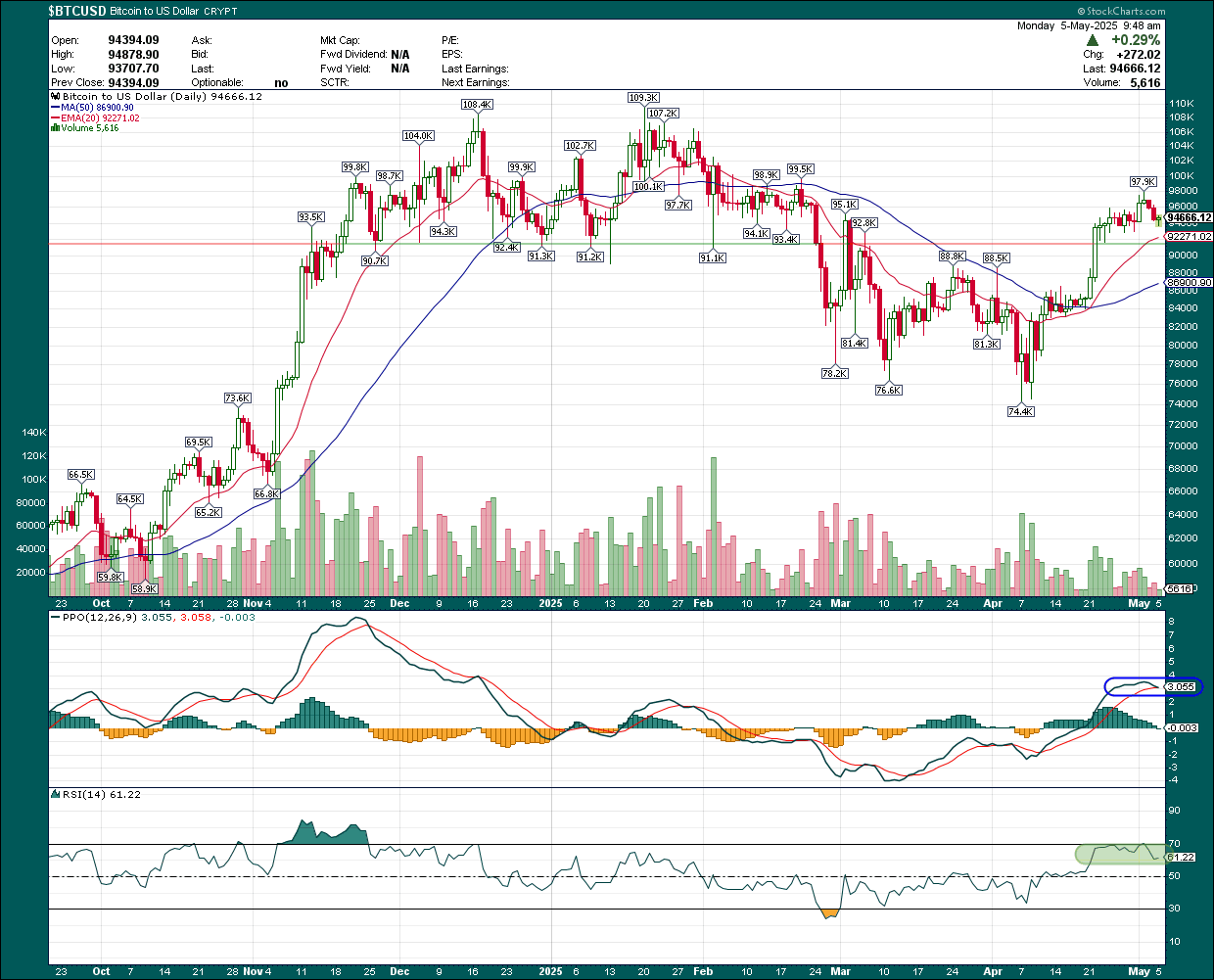Select the 2025 label on the date axis

tap(551, 603)
